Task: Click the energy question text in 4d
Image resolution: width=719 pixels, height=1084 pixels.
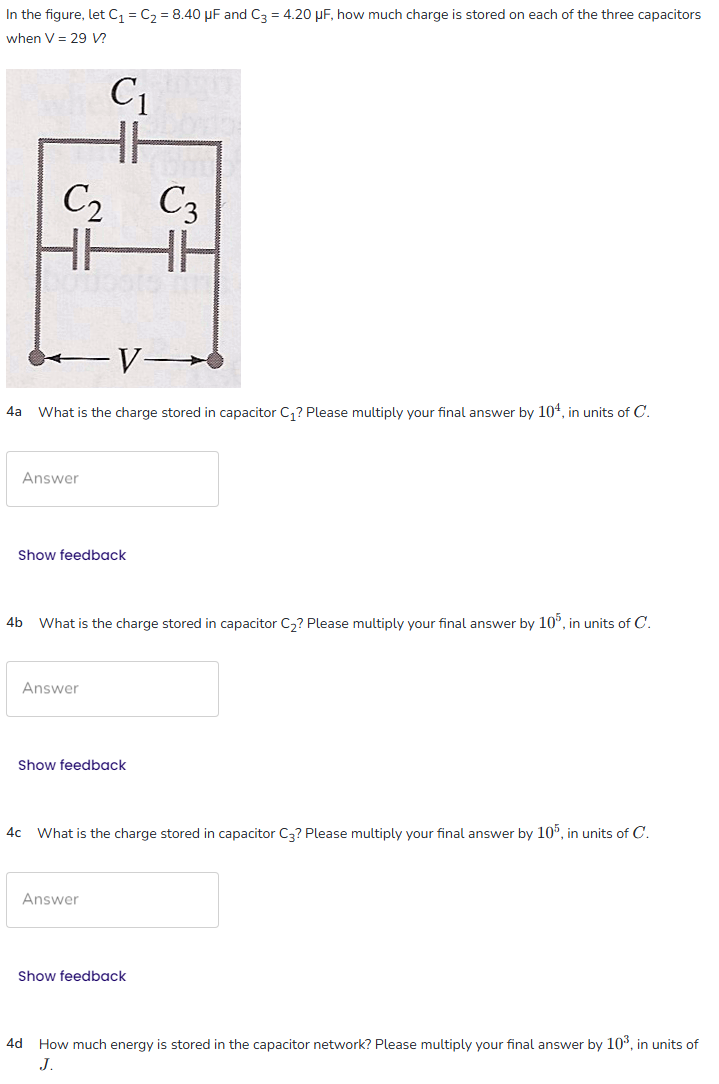Action: [x=370, y=1043]
